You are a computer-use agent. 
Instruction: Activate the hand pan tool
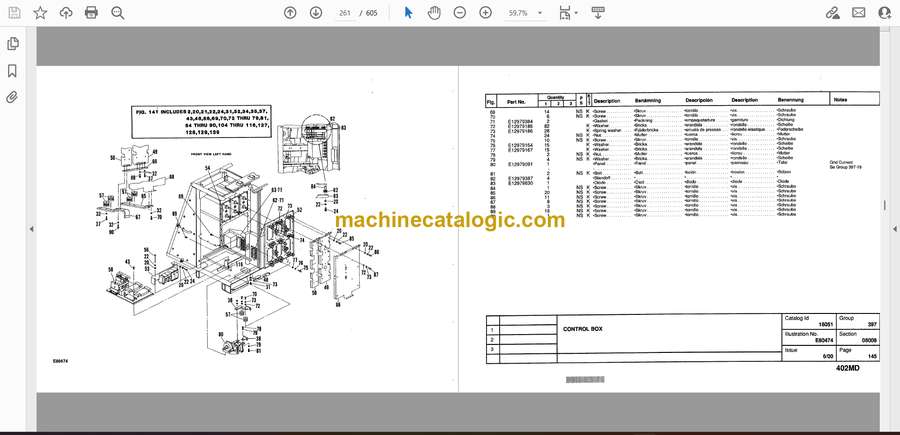point(434,13)
